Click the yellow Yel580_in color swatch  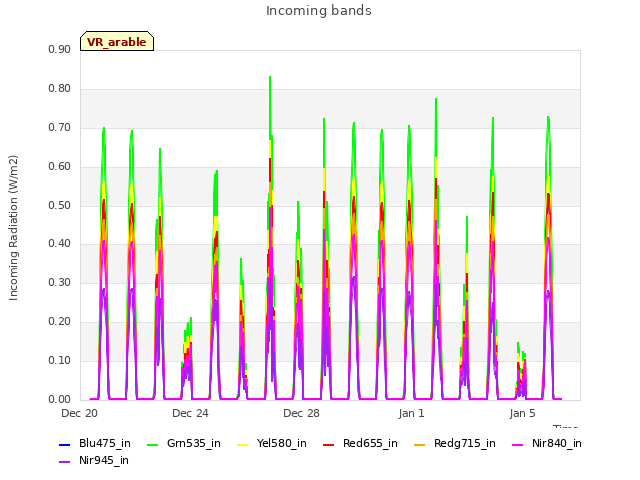pos(242,444)
